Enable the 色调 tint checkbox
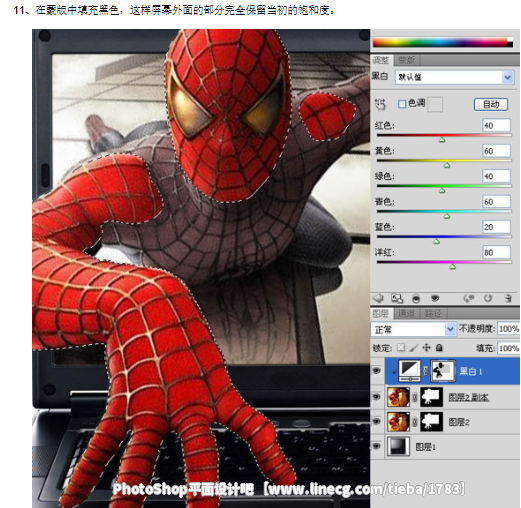Screen dimensions: 521x508 tap(402, 104)
